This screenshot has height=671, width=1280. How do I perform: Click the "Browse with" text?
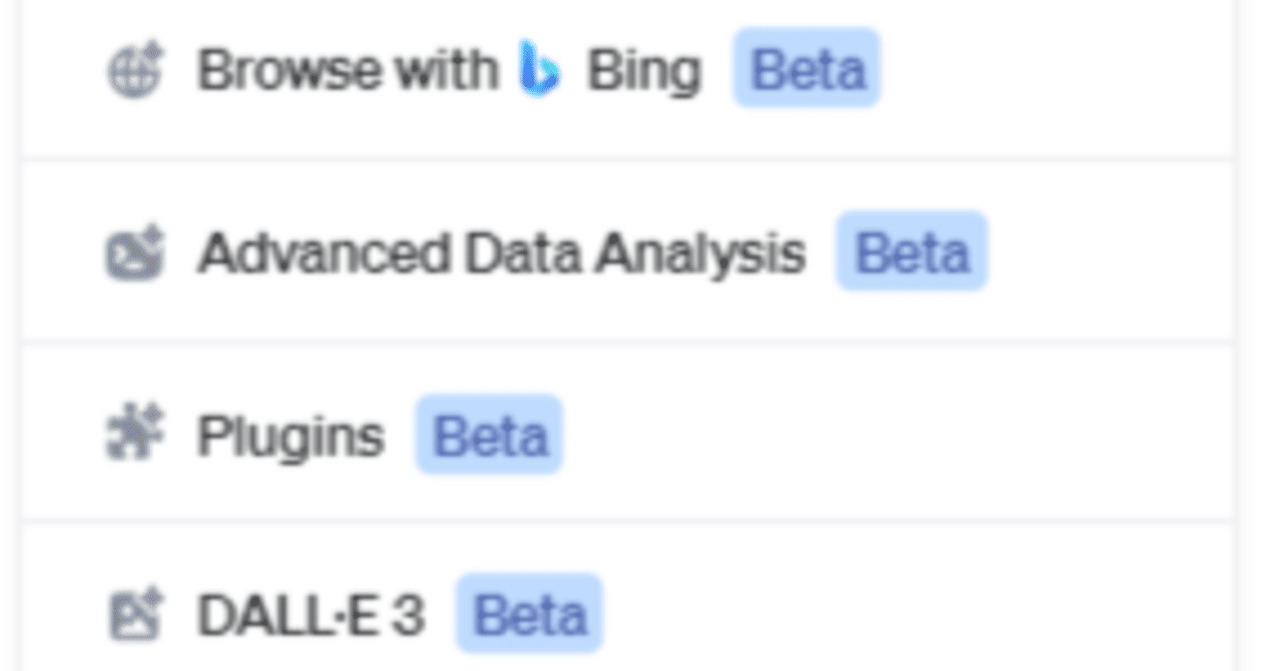pyautogui.click(x=347, y=71)
